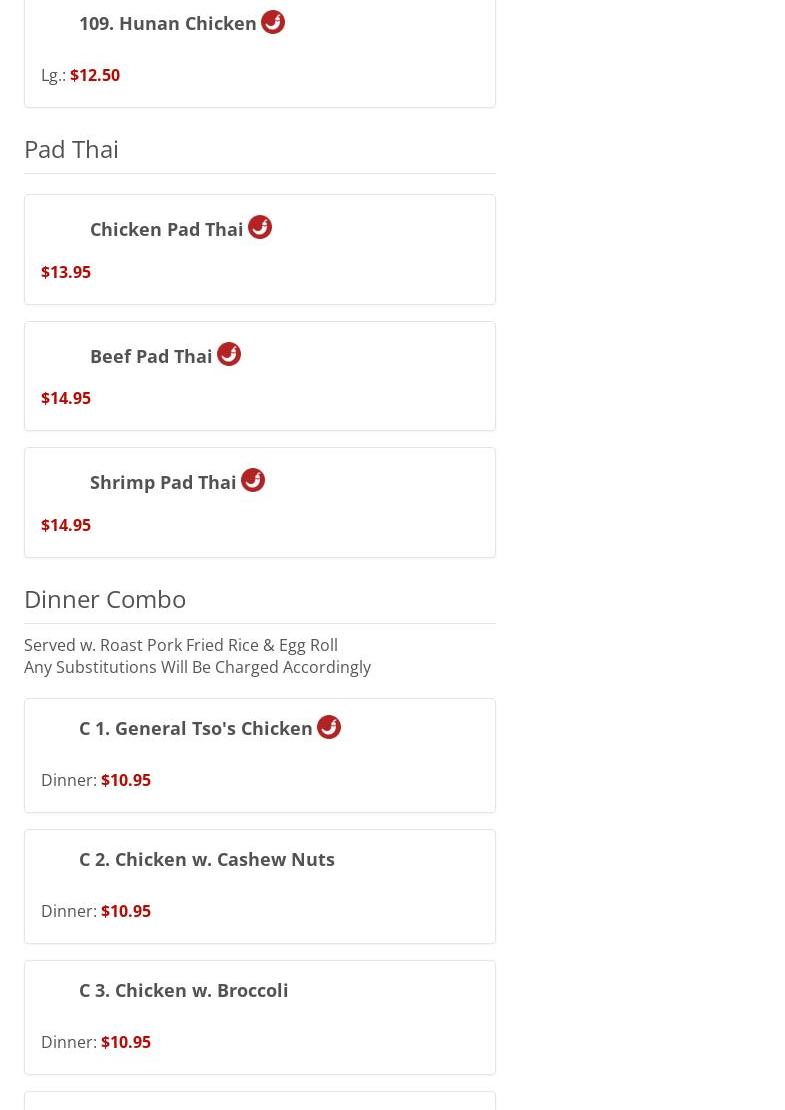Viewport: 785px width, 1110px height.
Task: Click spicy pepper icon beside Shrimp Pad Thai
Action: tap(253, 480)
